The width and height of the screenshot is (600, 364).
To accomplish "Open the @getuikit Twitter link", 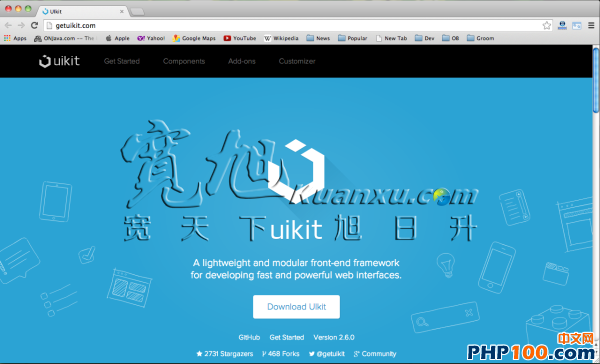I will coord(327,354).
